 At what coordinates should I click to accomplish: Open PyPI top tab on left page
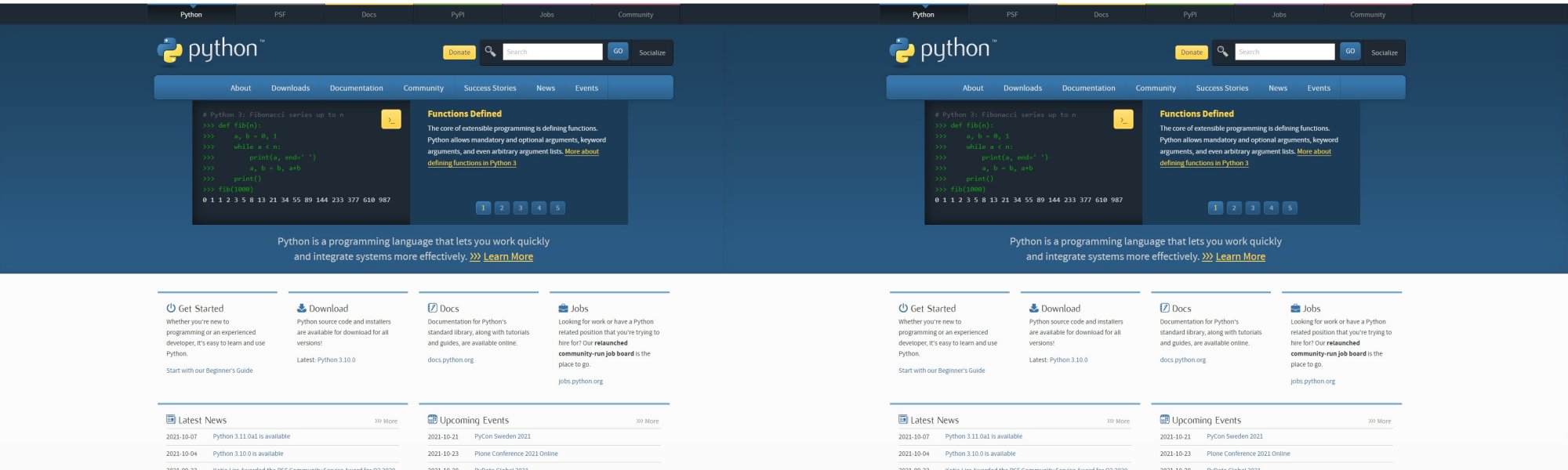click(x=458, y=14)
